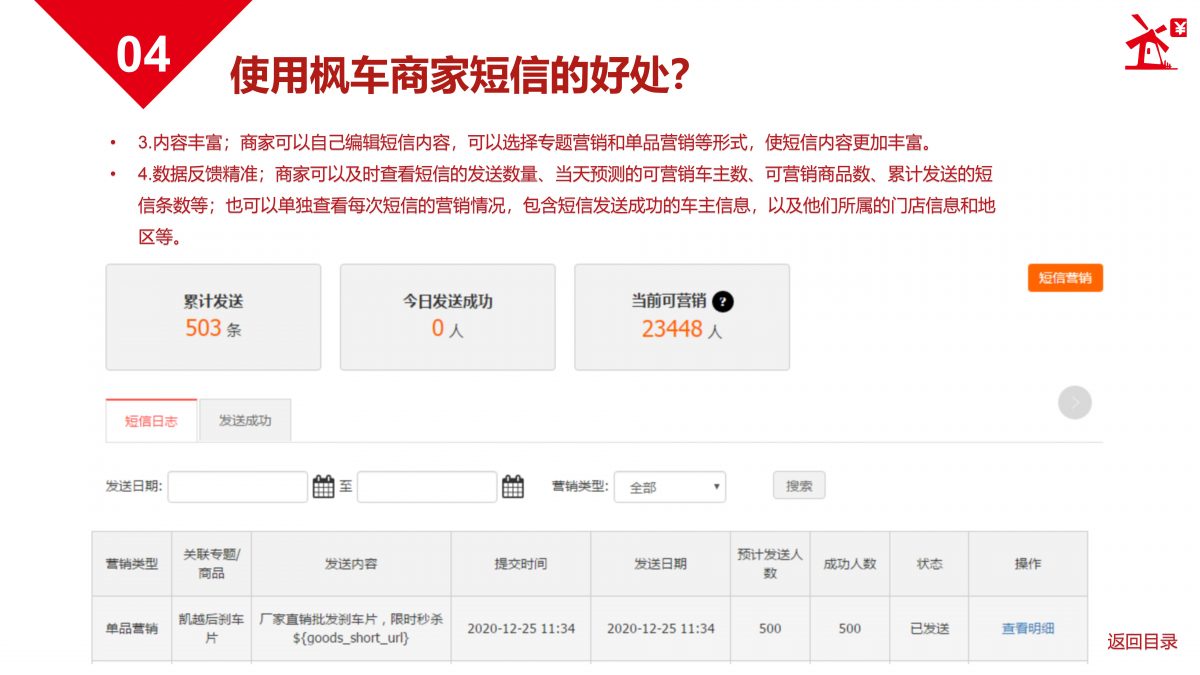Click the 状态 column header
This screenshot has height=675, width=1200.
[929, 564]
